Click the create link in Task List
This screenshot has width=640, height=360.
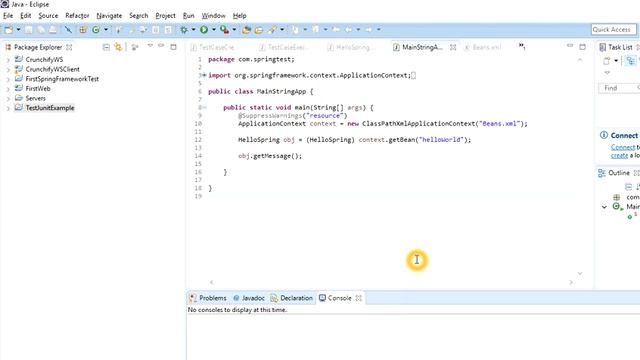[619, 156]
